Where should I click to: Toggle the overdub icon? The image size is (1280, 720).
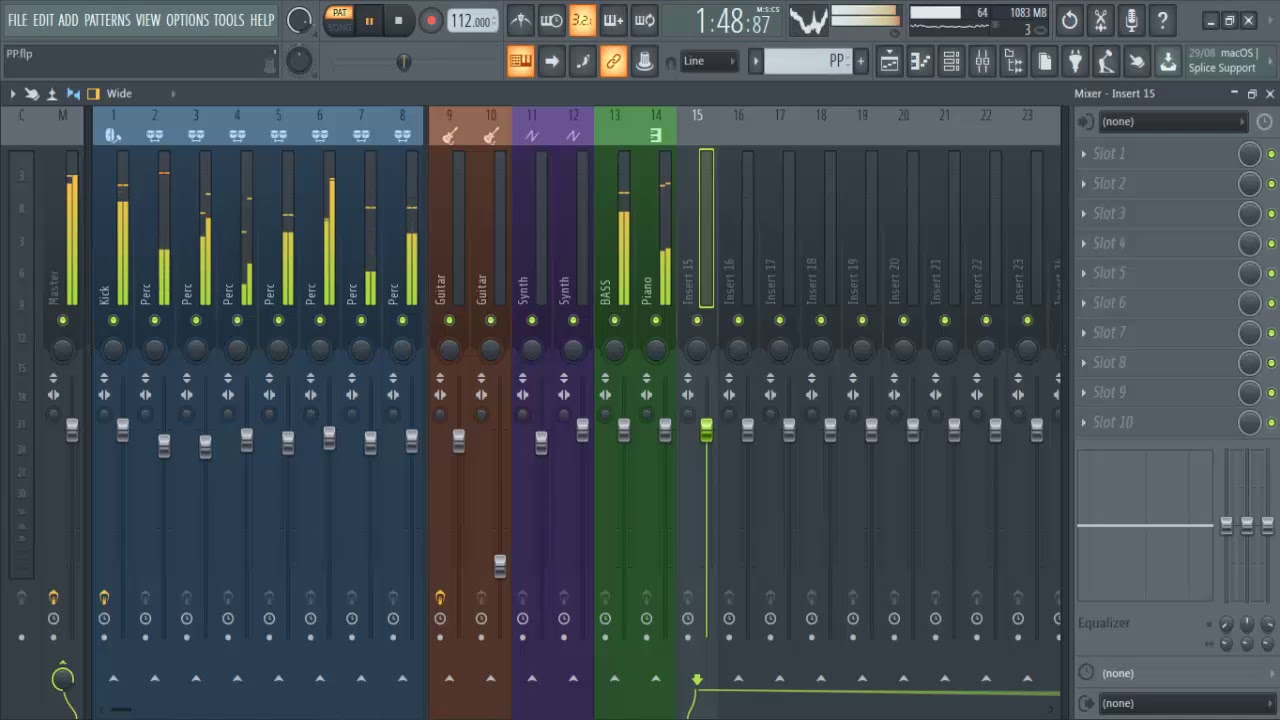coord(613,20)
